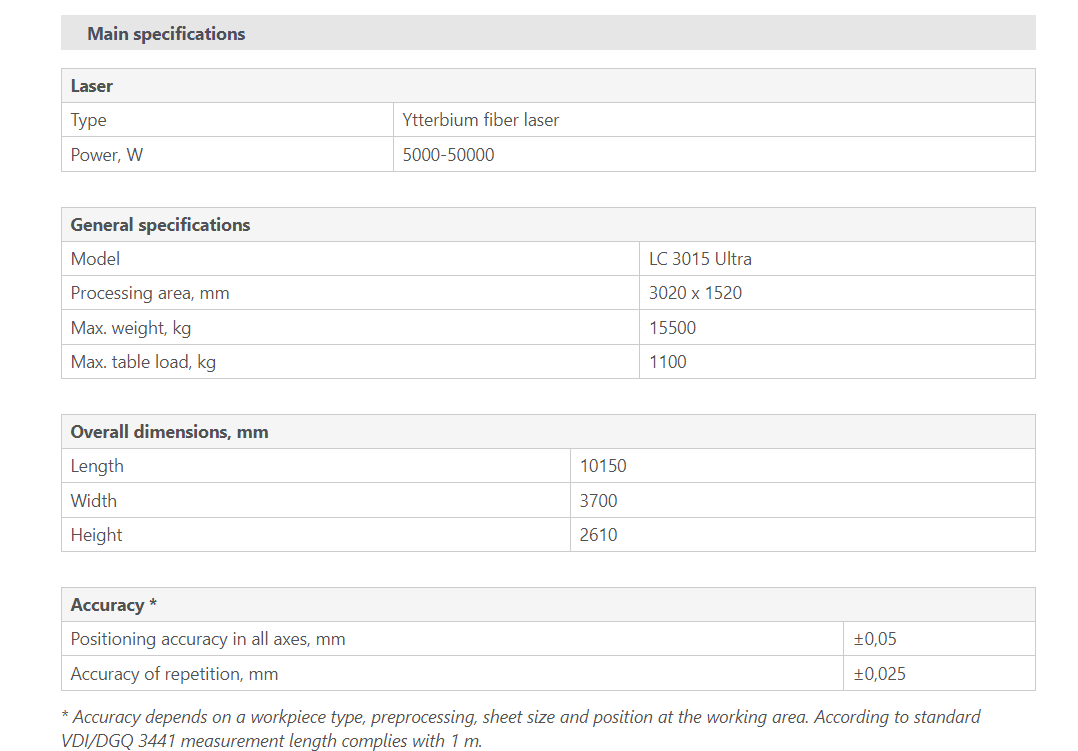
Task: Click the Main specifications heading
Action: point(166,34)
